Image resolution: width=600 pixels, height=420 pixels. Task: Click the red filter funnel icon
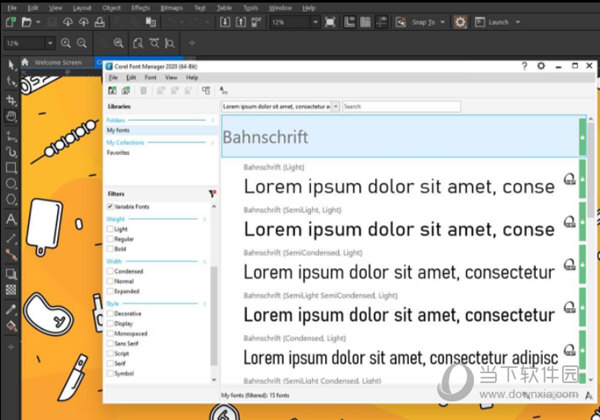click(212, 194)
